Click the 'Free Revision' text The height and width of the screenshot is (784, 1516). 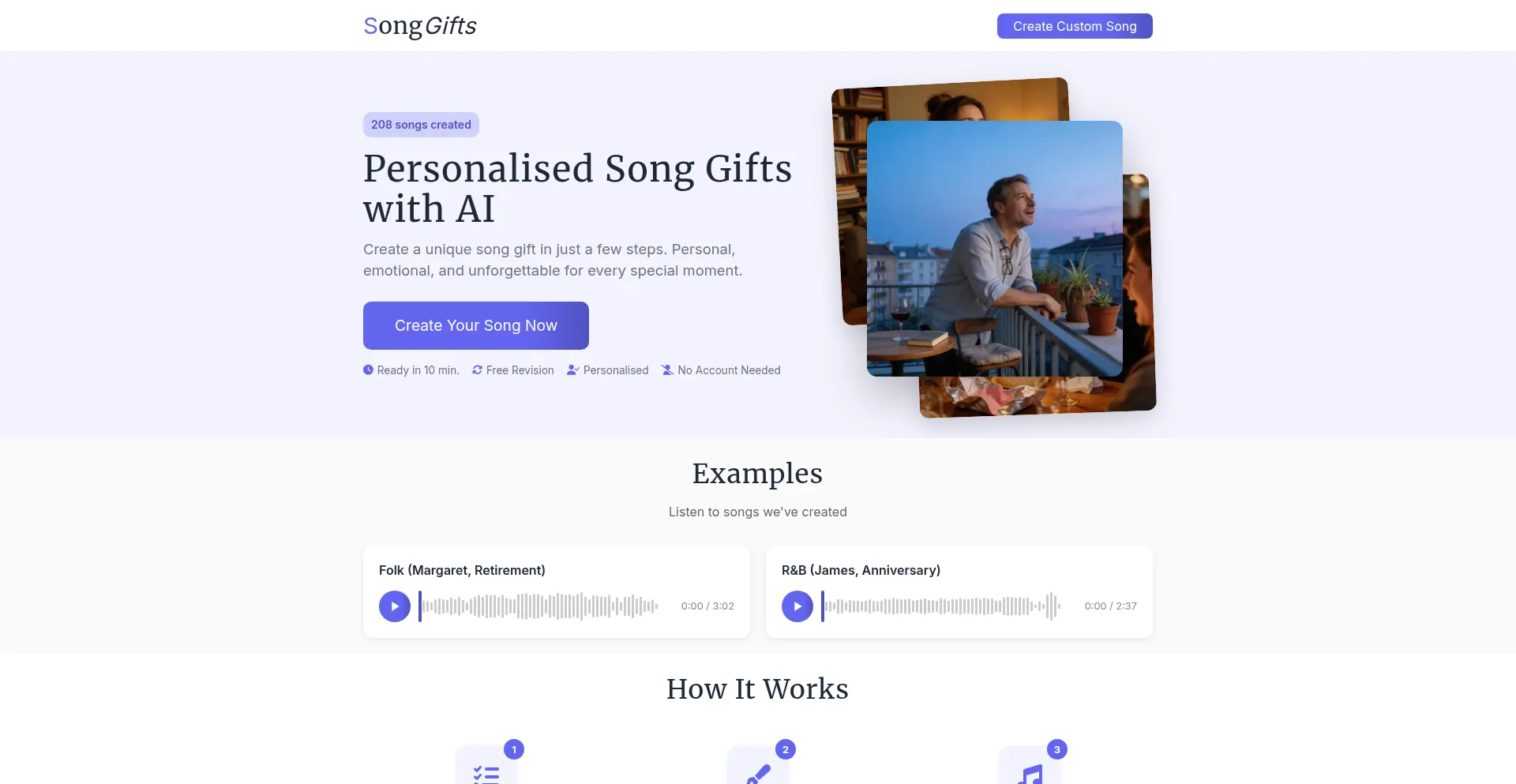pyautogui.click(x=520, y=370)
